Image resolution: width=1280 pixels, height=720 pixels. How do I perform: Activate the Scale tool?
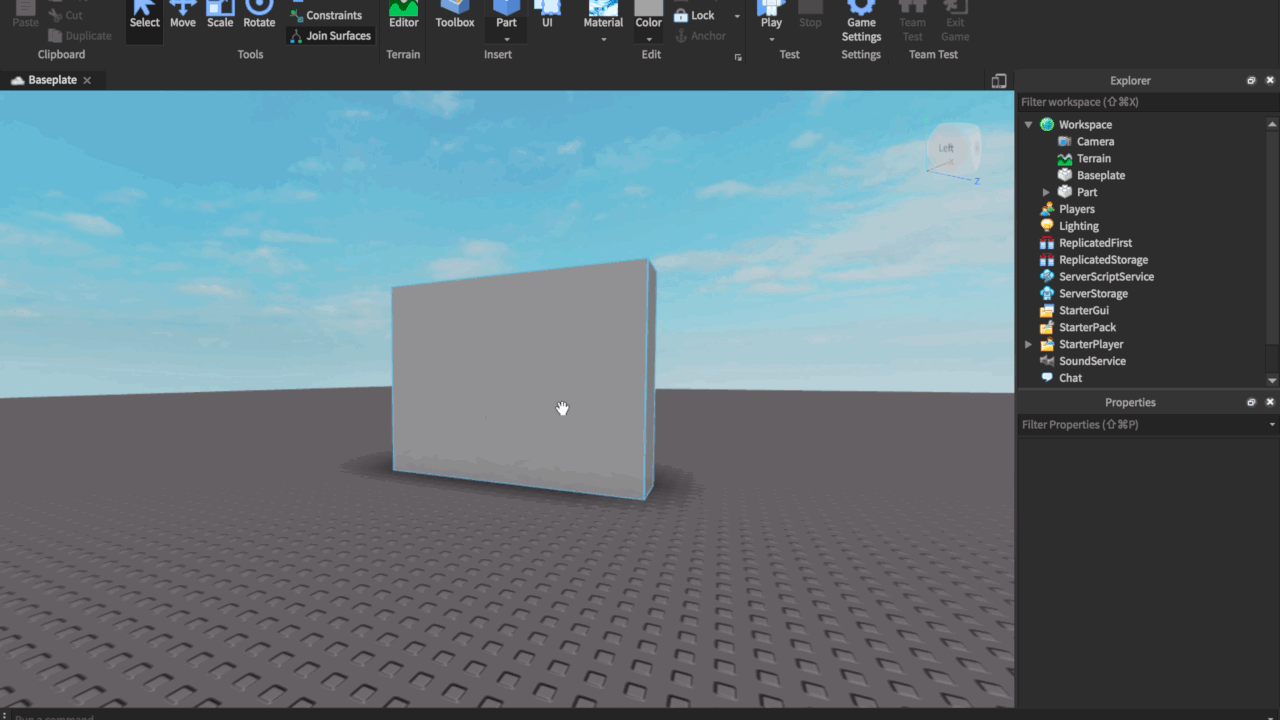click(x=220, y=16)
